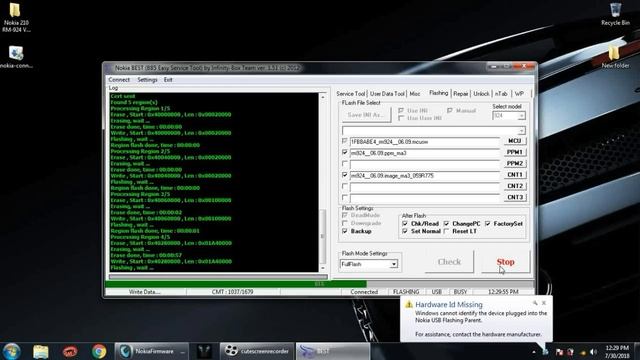Click the MCU browse button
This screenshot has width=640, height=360.
[515, 141]
